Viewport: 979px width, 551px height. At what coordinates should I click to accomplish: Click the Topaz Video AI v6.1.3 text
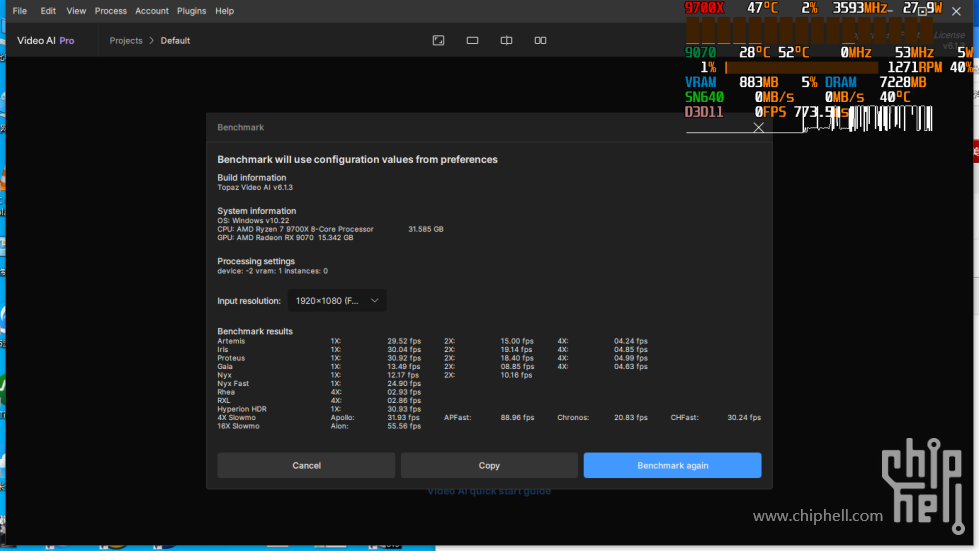[x=255, y=187]
